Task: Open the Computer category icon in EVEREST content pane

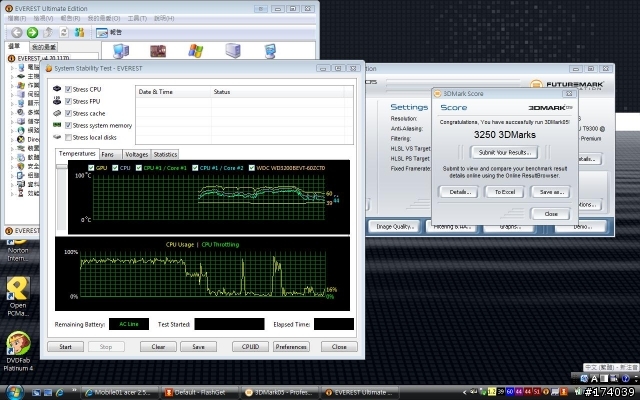Action: click(120, 51)
